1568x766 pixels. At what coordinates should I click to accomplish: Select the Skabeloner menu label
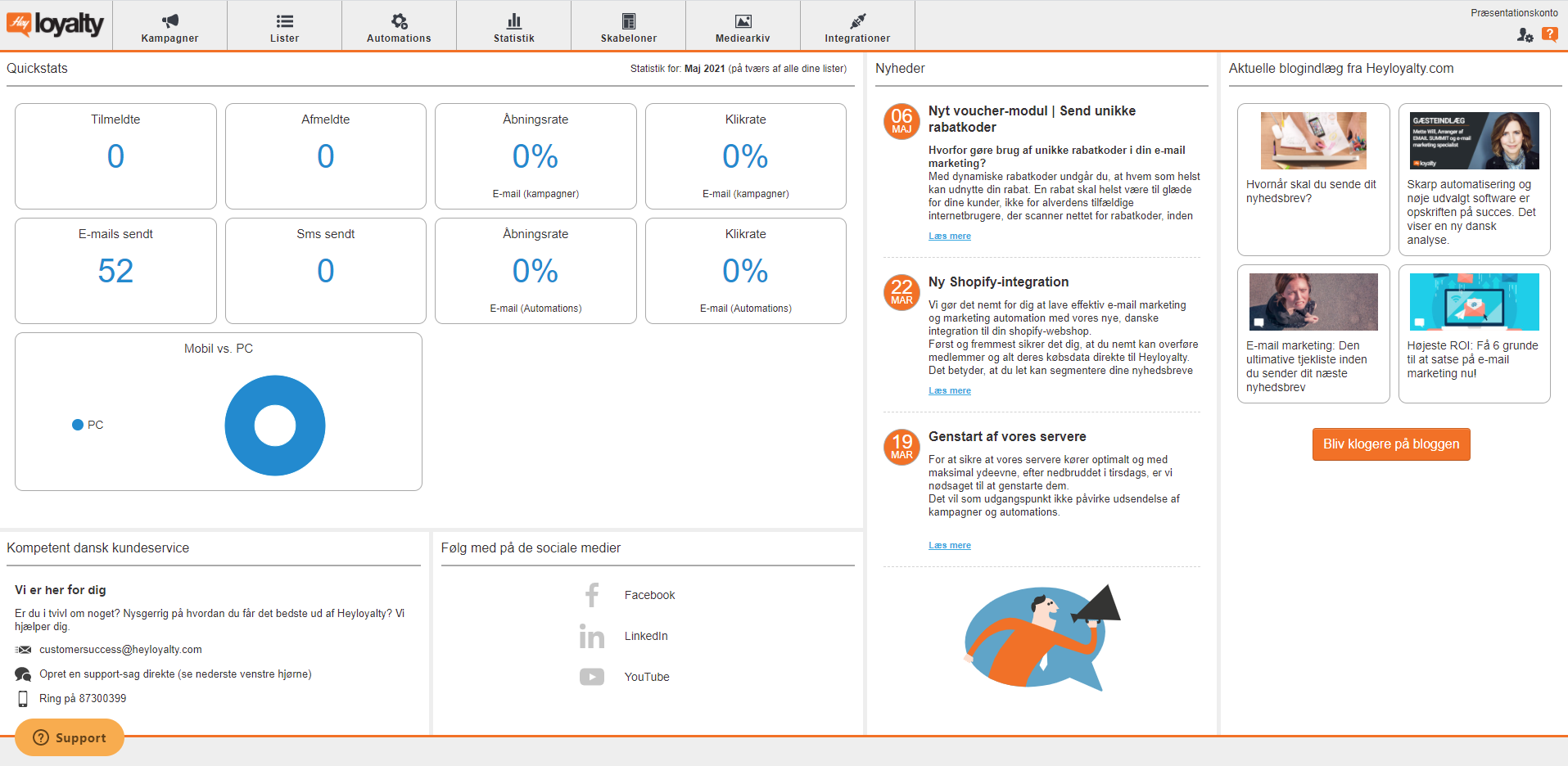628,38
